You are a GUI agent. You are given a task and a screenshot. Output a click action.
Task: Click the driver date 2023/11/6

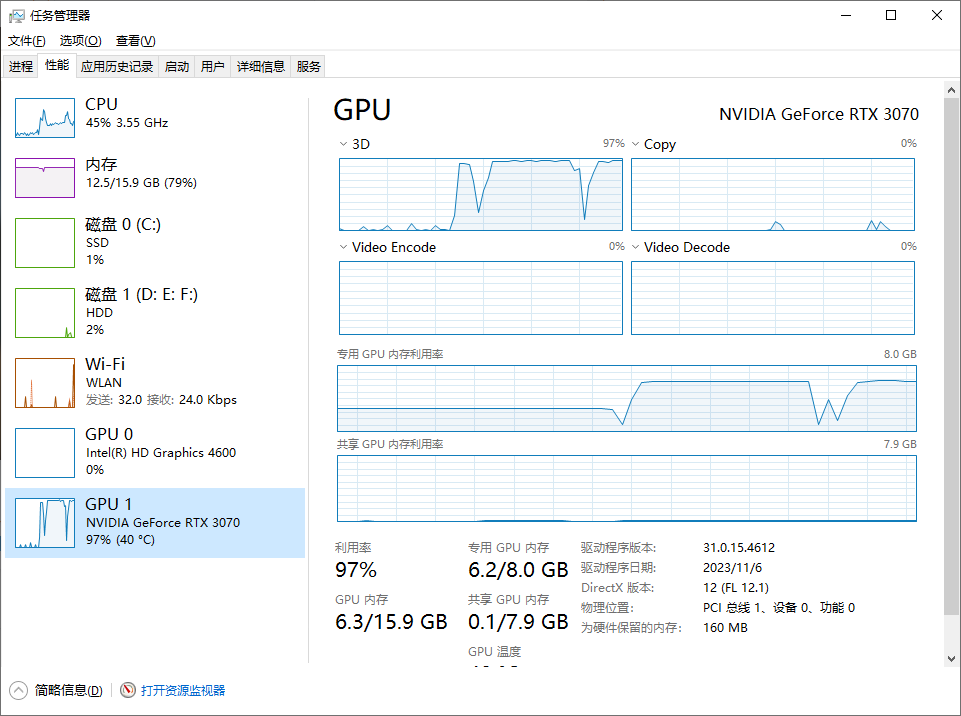(732, 568)
